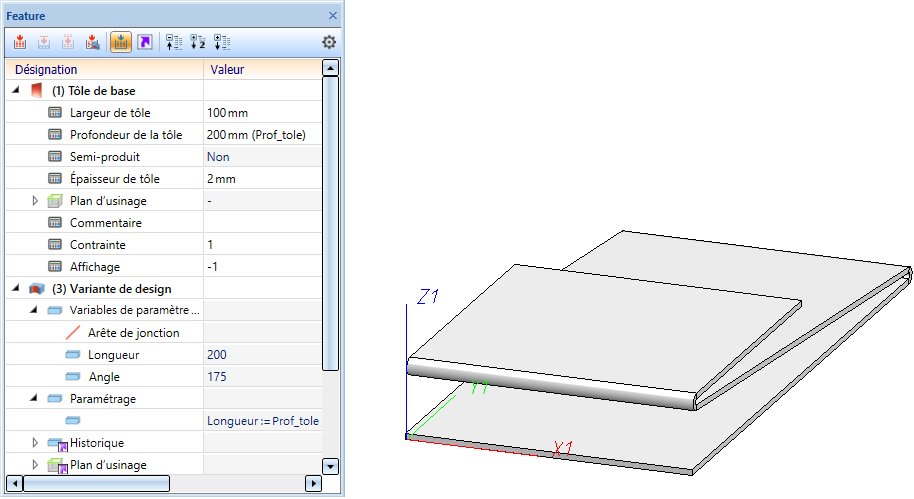Select the Longueur := Prof_tole entry
This screenshot has height=499, width=914.
click(263, 421)
